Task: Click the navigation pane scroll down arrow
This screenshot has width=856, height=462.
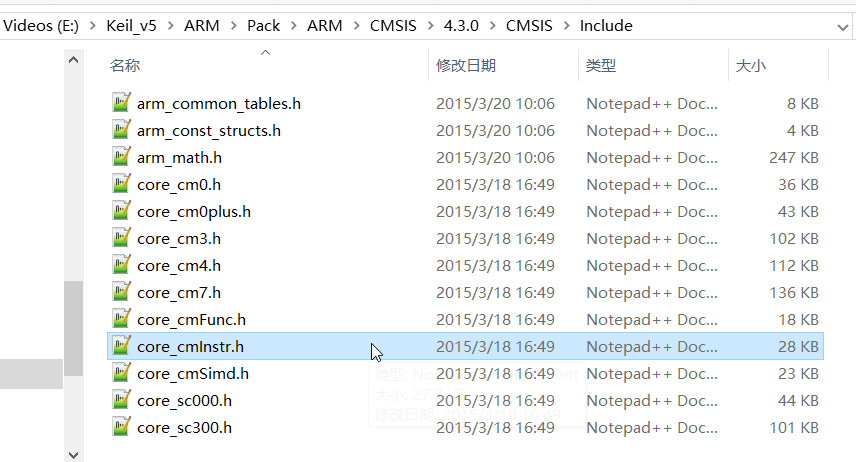Action: 73,454
